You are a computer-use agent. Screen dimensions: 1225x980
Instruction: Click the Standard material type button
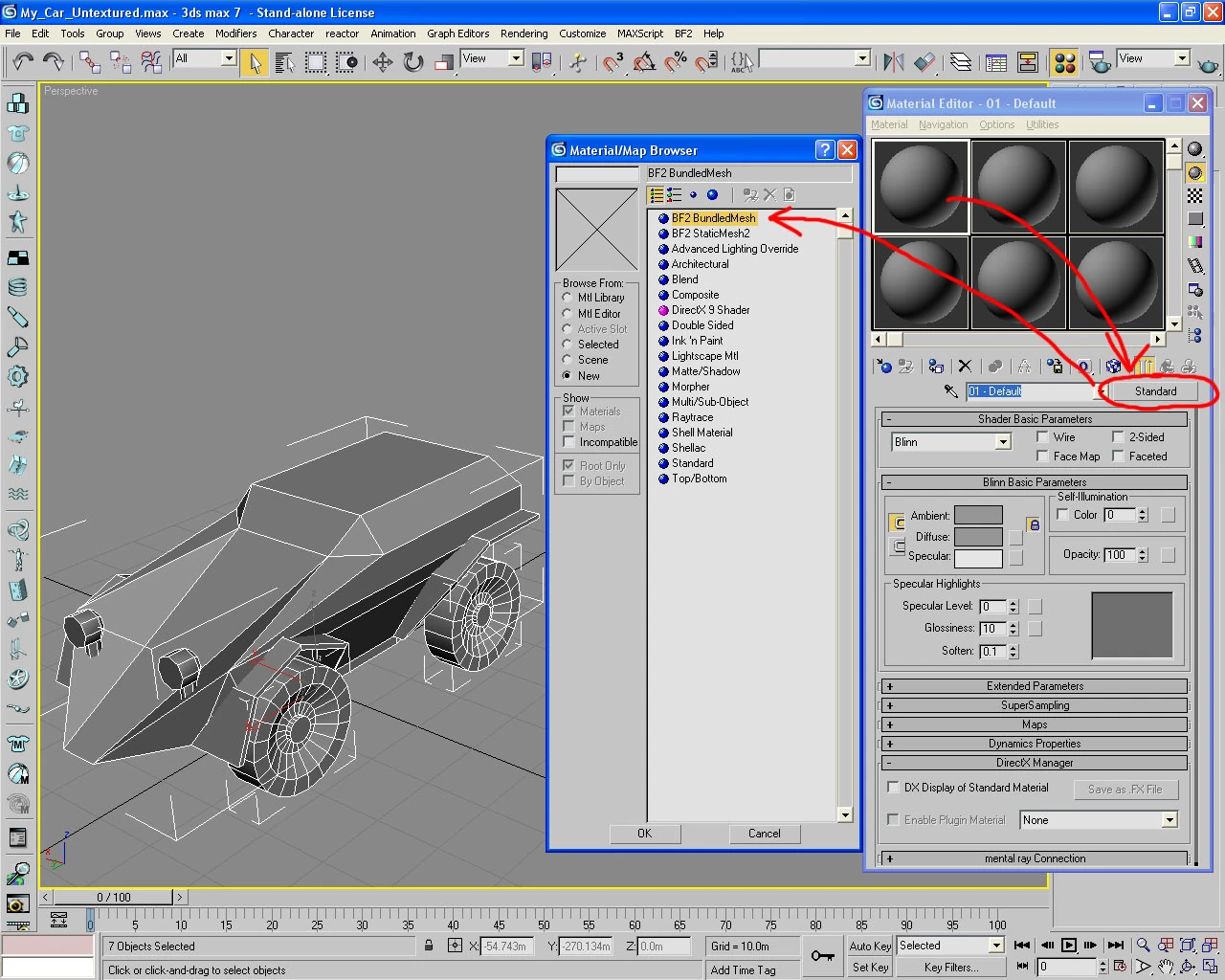1155,391
